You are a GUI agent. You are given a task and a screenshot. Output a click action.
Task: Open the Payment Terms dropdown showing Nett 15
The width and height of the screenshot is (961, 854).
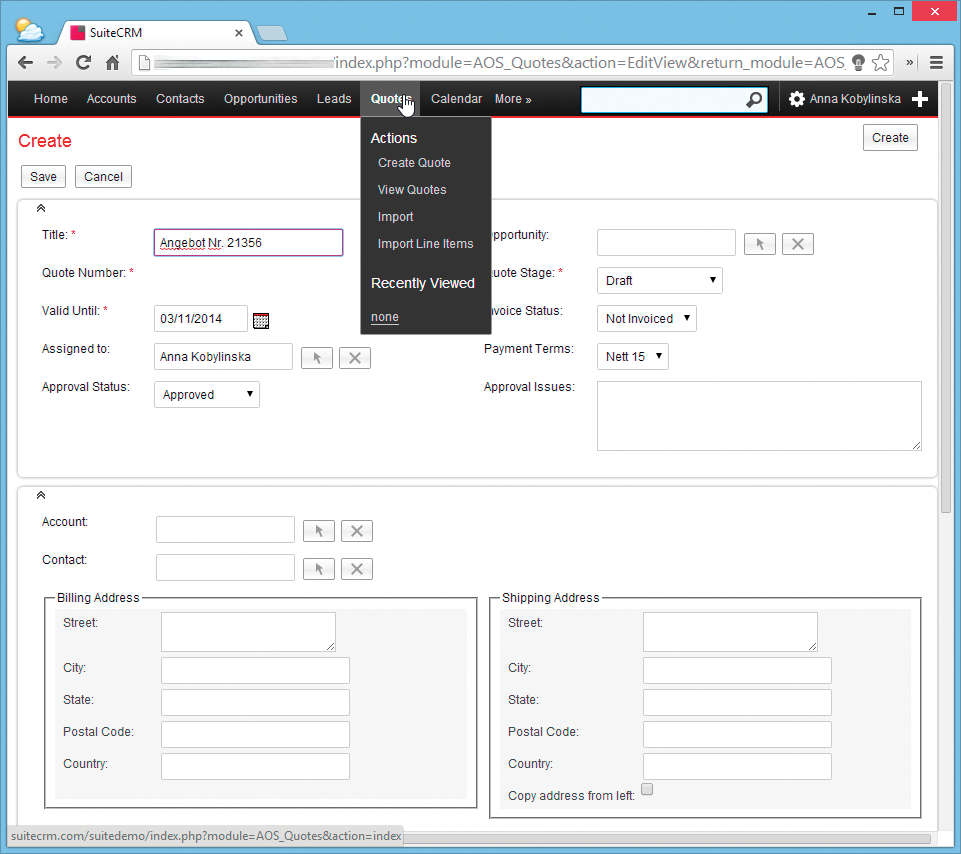[x=632, y=356]
